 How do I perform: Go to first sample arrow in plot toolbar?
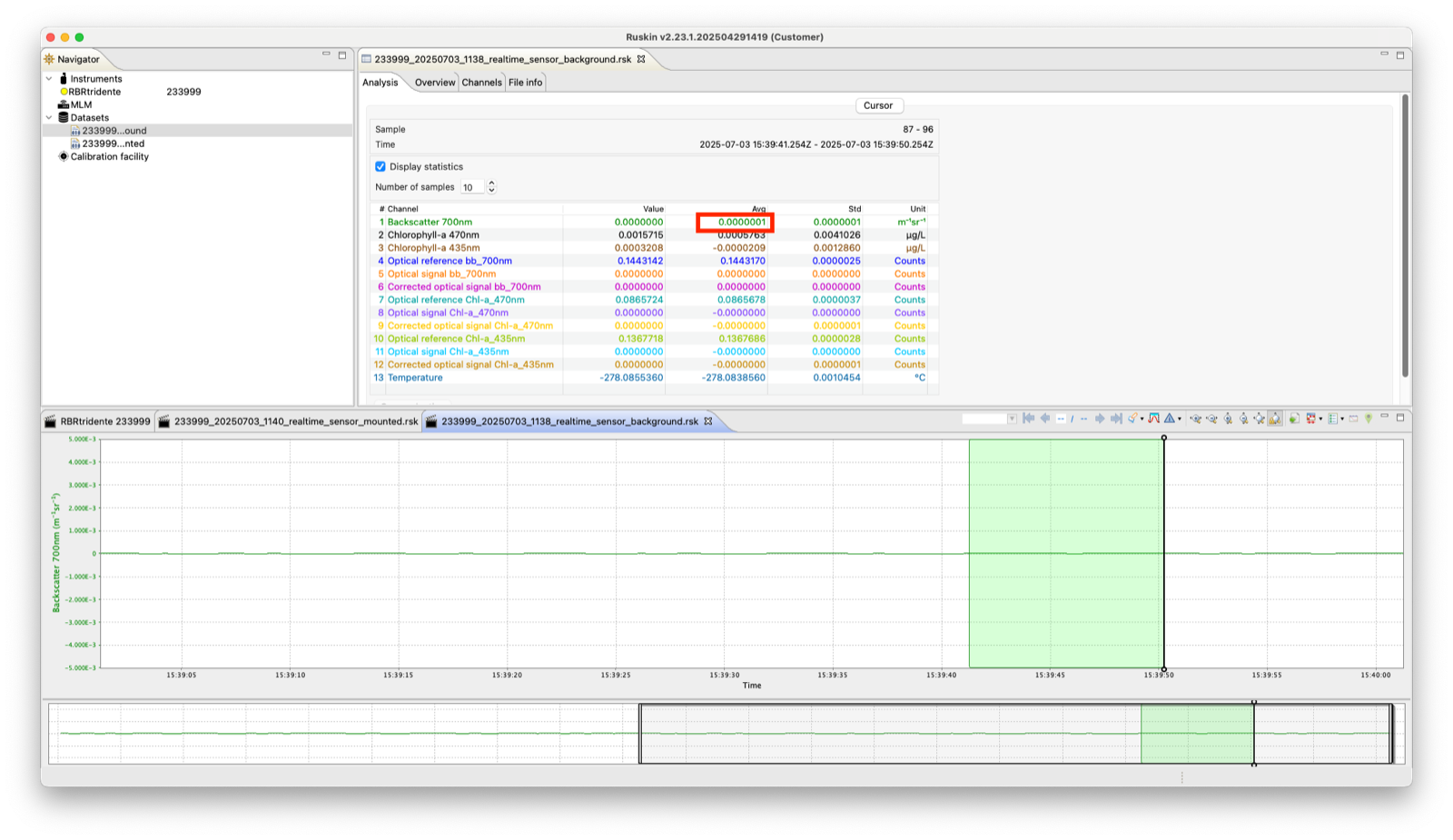tap(1028, 418)
